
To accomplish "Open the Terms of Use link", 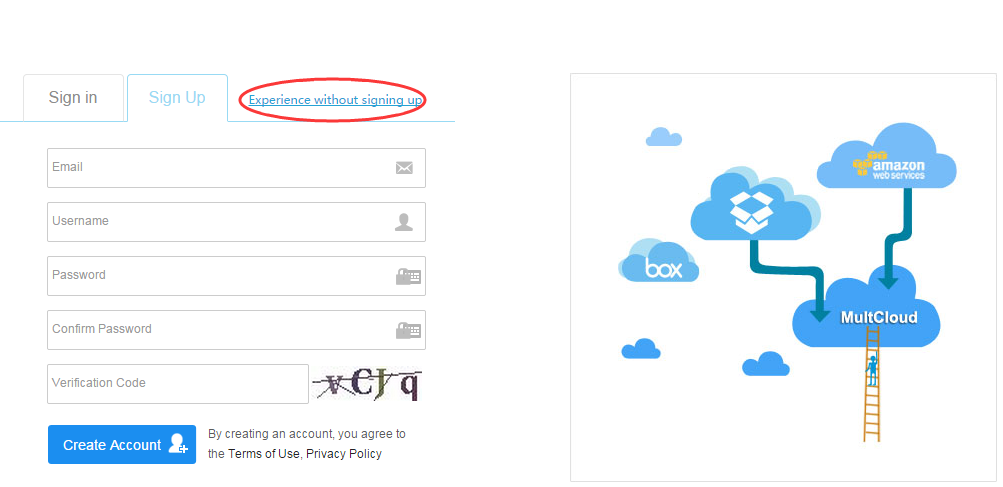I will [264, 454].
